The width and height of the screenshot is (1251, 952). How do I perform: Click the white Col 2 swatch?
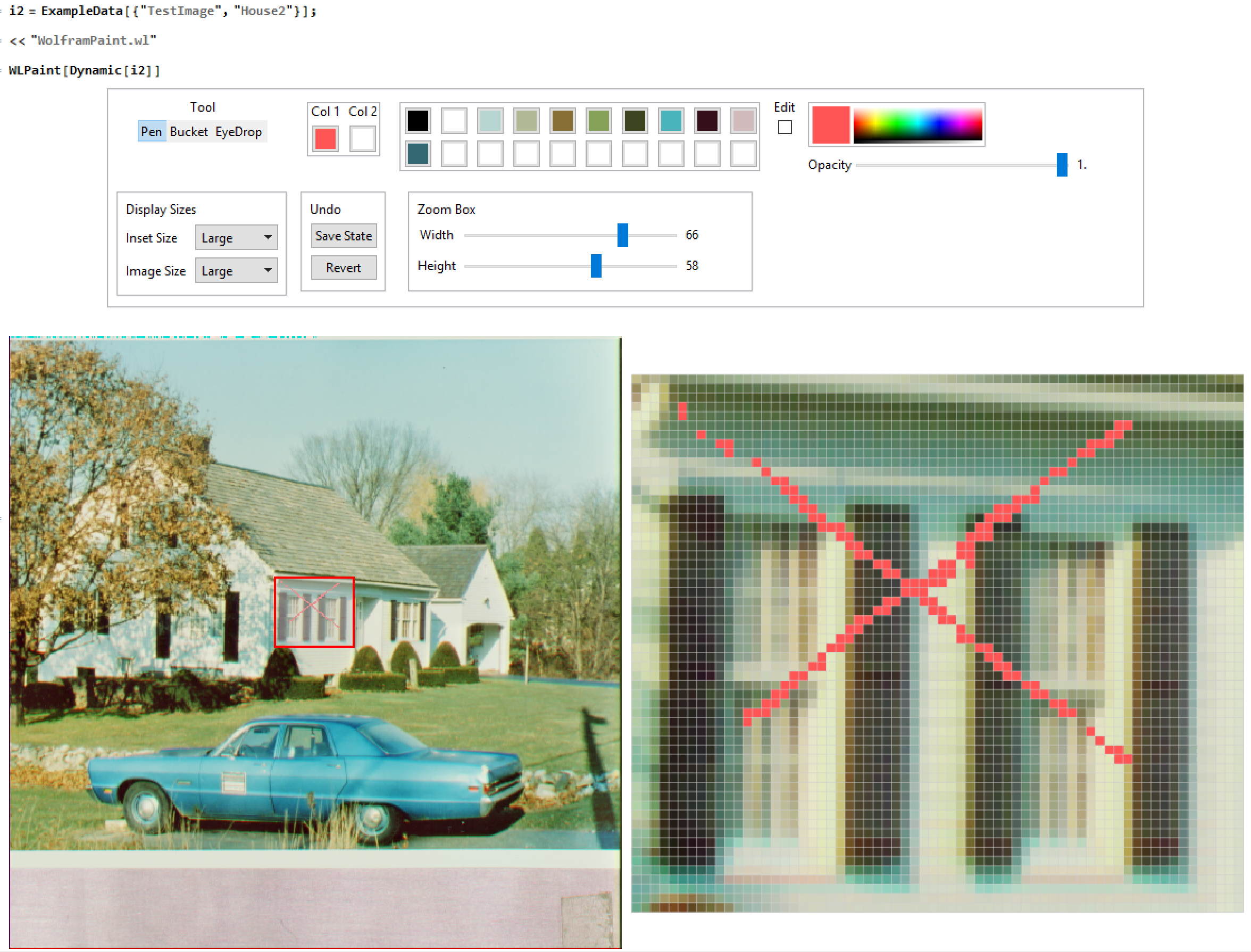[363, 139]
